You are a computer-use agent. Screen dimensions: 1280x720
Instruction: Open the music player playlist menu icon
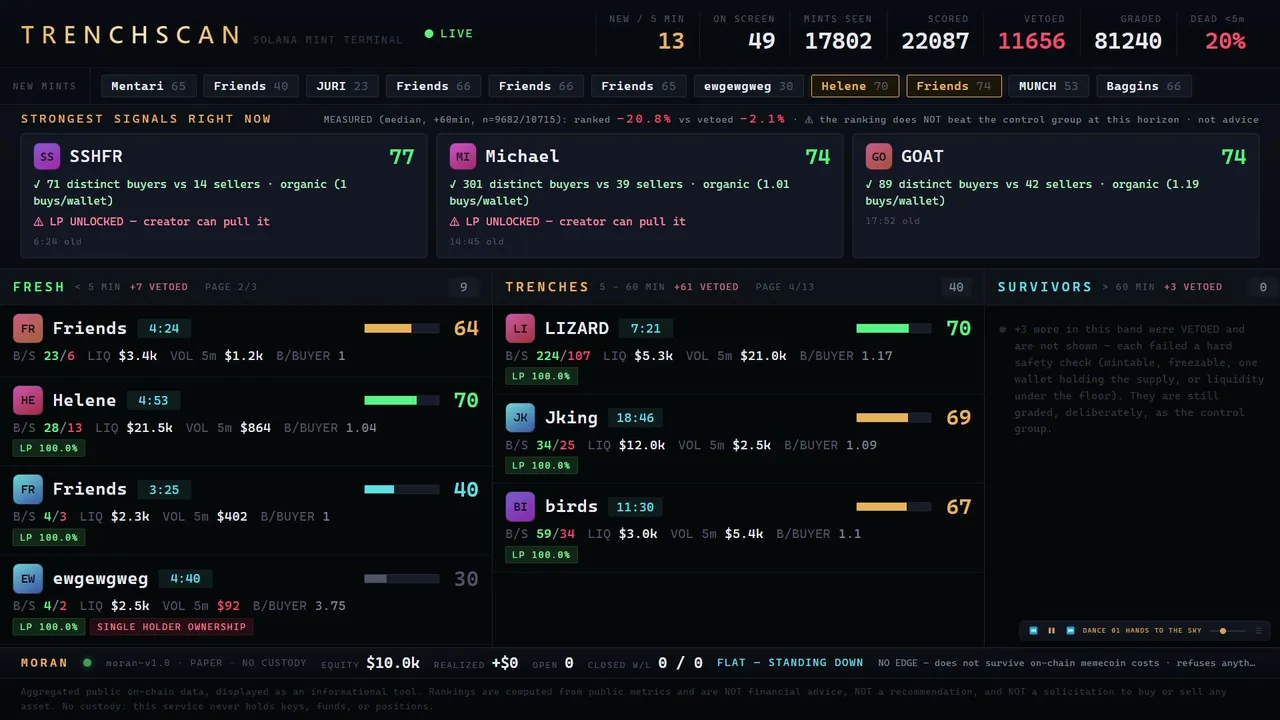(x=1258, y=631)
